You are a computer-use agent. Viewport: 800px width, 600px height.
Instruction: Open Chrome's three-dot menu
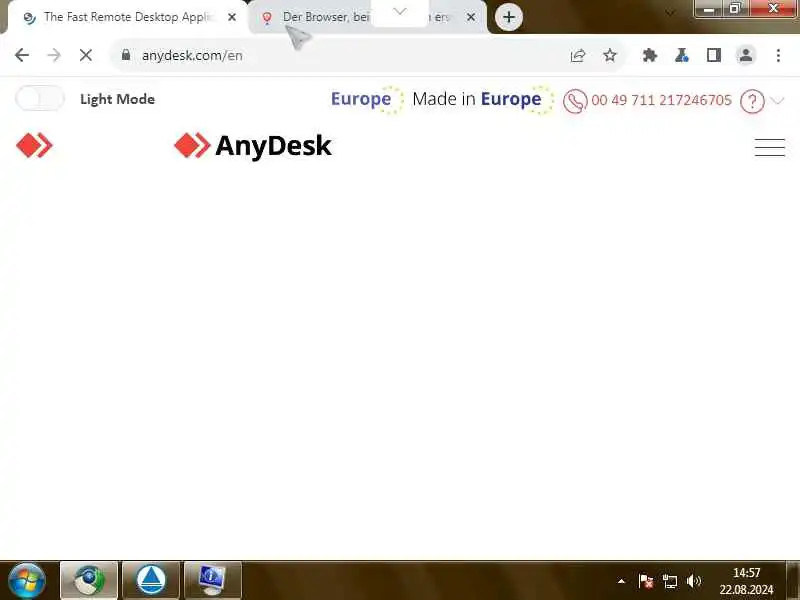pyautogui.click(x=778, y=55)
